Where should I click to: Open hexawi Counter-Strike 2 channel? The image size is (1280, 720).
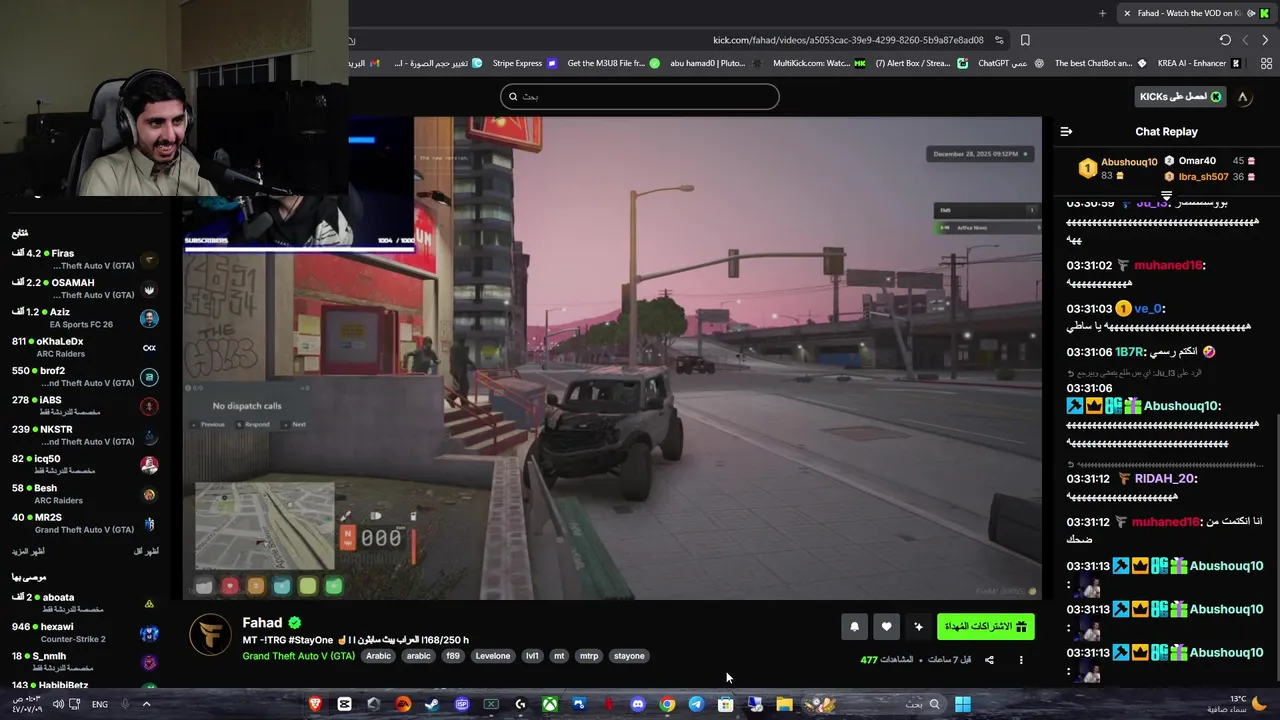[x=85, y=633]
